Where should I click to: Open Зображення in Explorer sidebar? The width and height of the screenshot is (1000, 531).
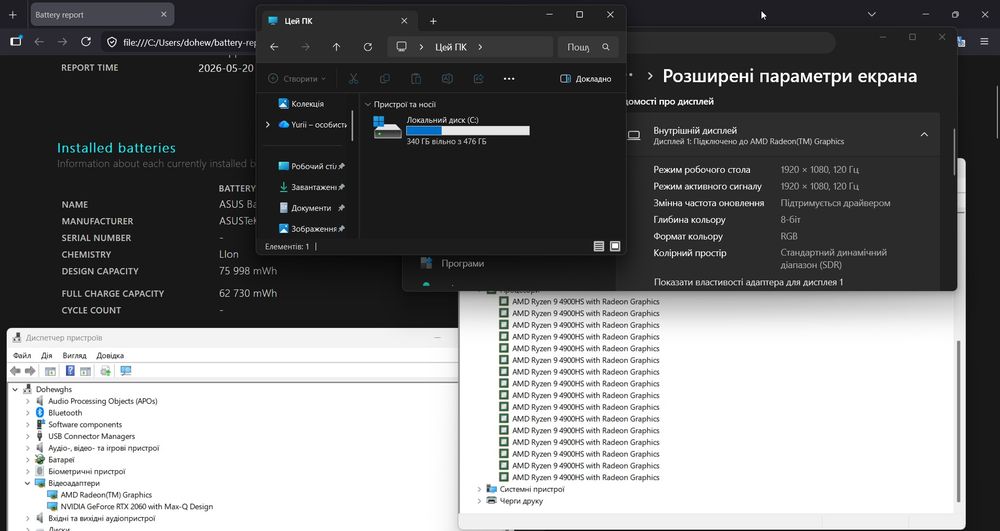[311, 228]
